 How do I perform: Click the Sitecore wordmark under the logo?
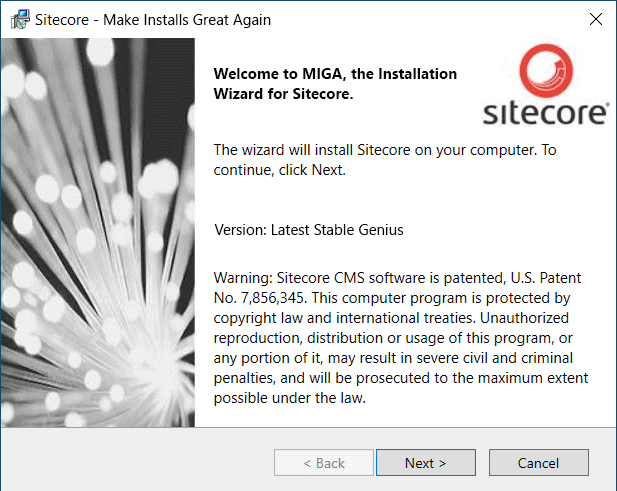tap(546, 112)
